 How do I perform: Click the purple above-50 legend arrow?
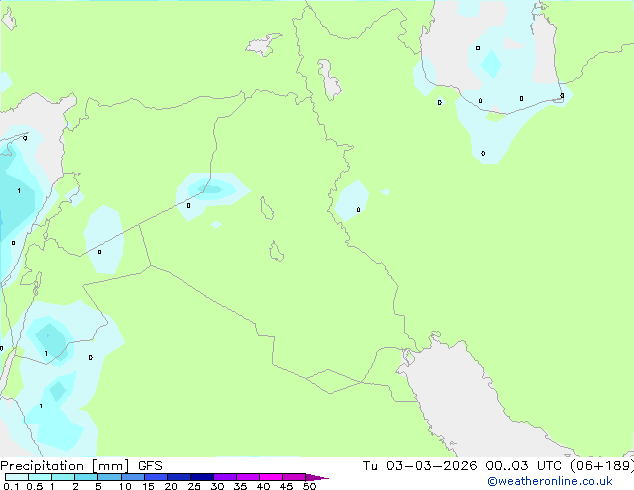coord(317,477)
